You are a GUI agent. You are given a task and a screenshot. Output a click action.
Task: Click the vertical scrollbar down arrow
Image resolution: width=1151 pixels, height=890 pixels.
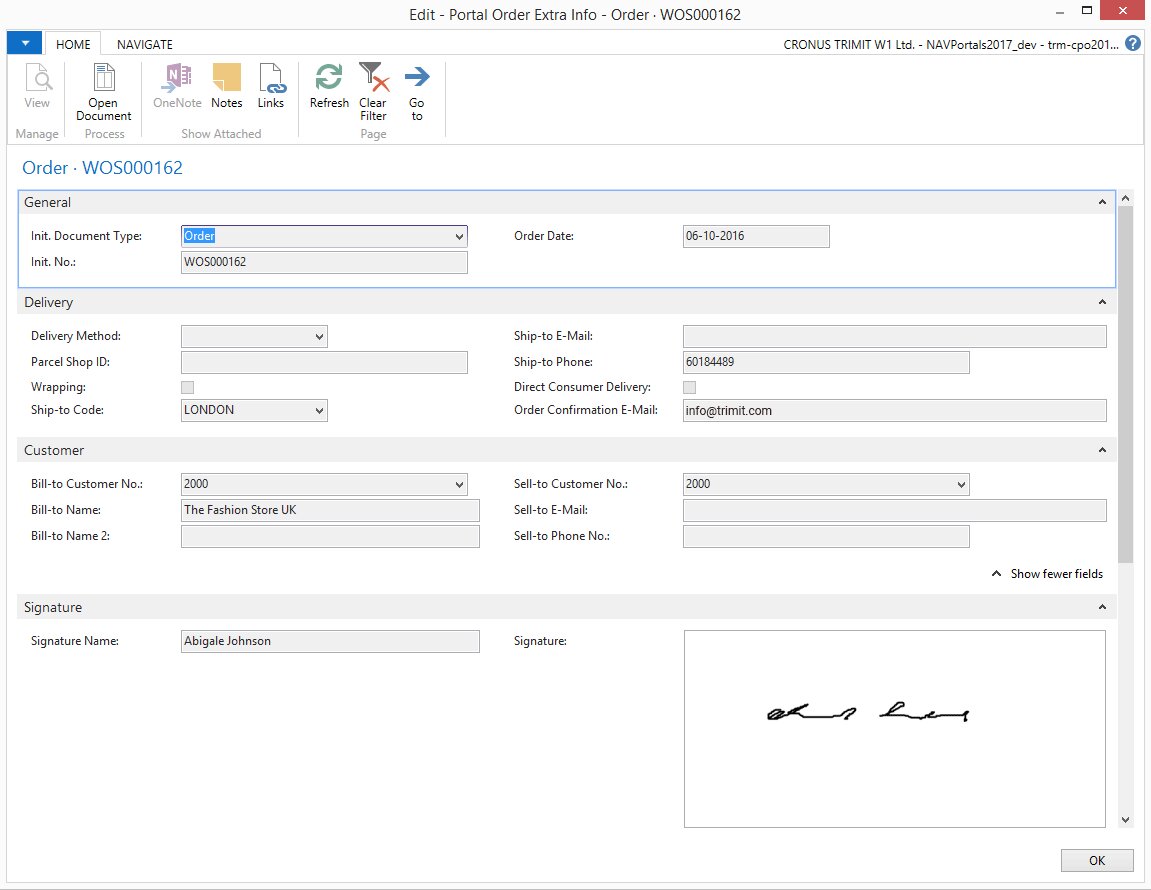1125,820
